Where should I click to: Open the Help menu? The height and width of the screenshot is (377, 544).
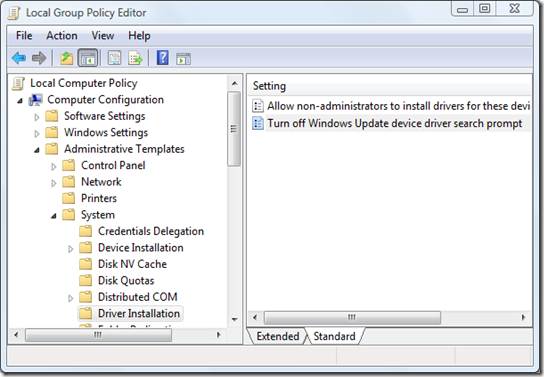[x=139, y=35]
